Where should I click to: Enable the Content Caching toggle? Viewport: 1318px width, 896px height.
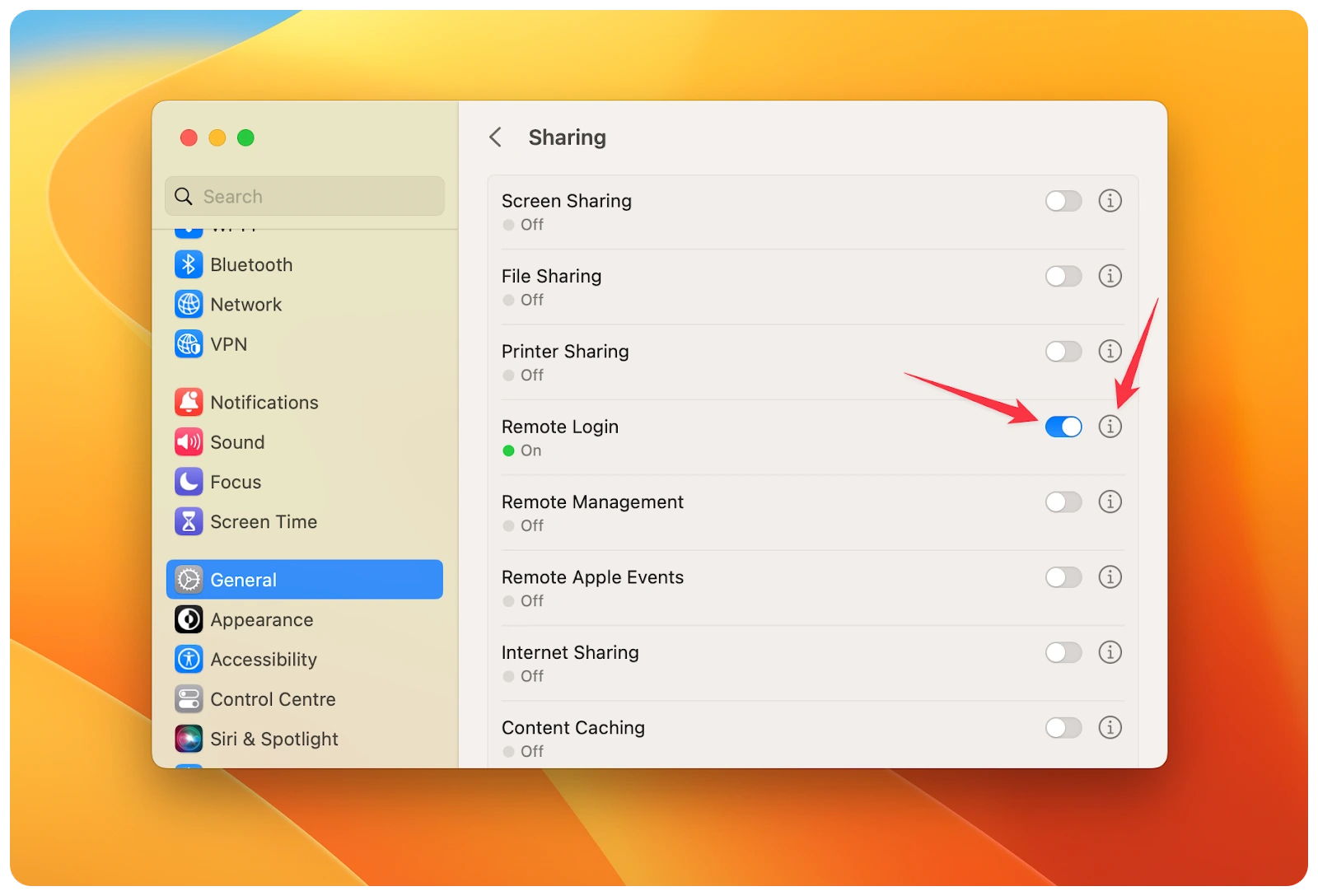(x=1063, y=727)
